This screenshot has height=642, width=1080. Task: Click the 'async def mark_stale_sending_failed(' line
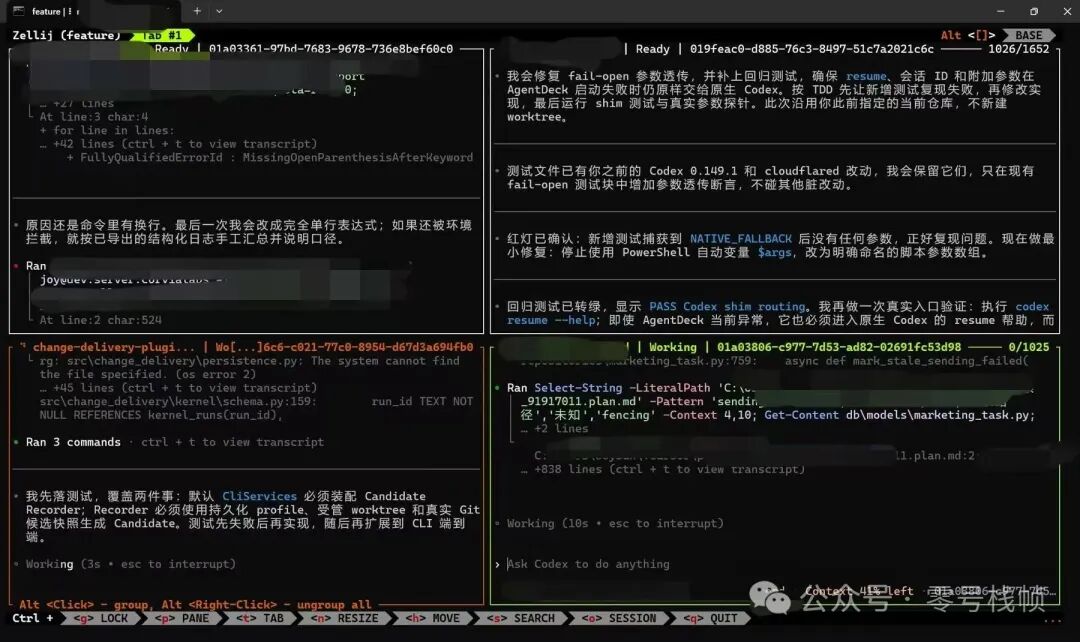point(906,361)
